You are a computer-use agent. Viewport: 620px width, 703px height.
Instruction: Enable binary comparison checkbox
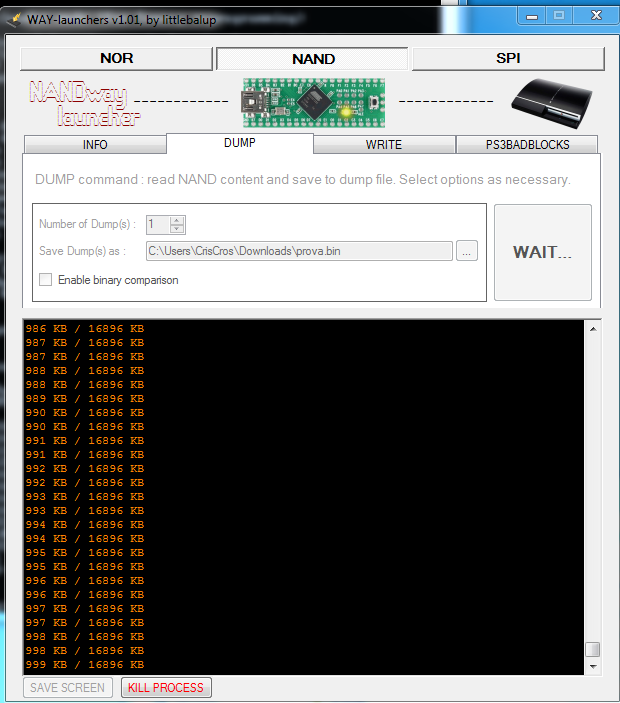point(45,280)
